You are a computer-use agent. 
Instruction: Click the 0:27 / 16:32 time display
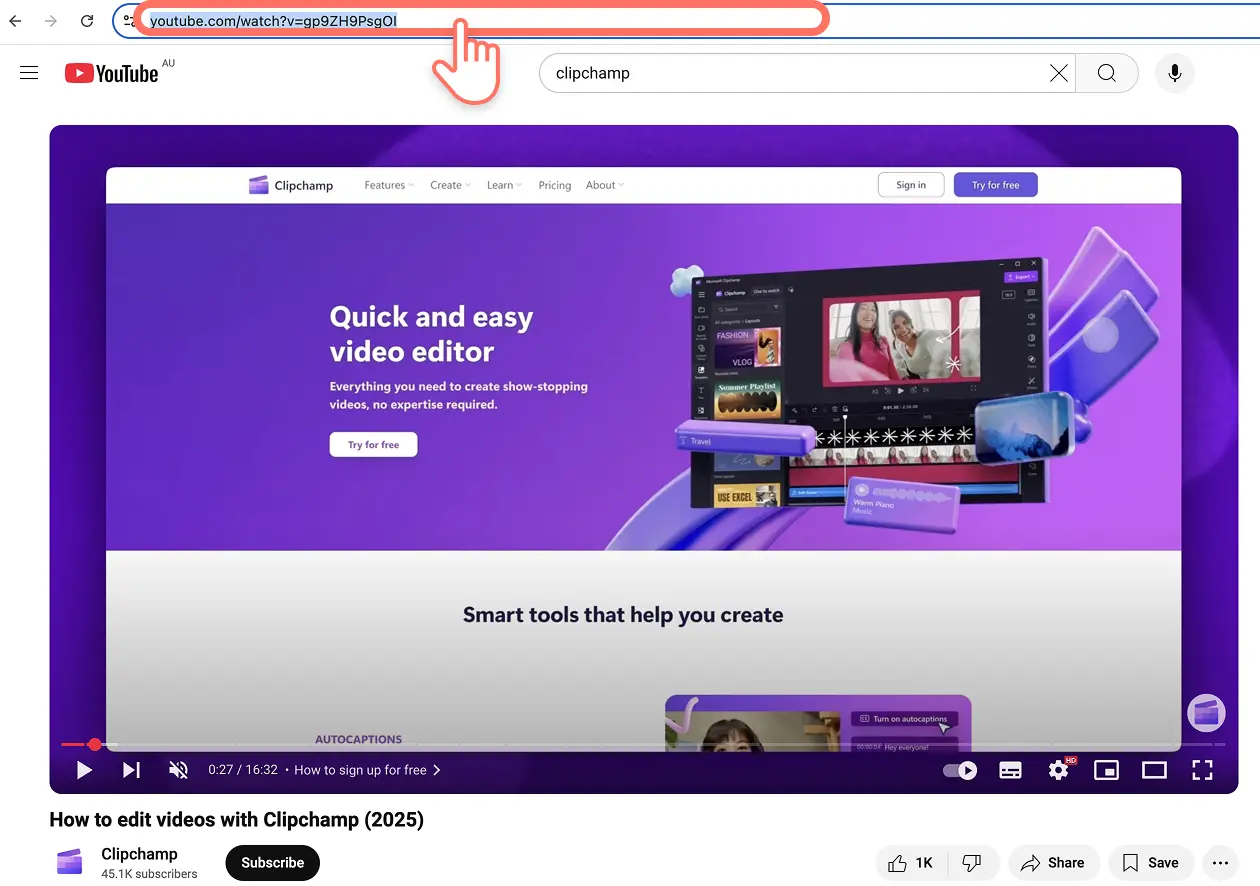pyautogui.click(x=243, y=770)
